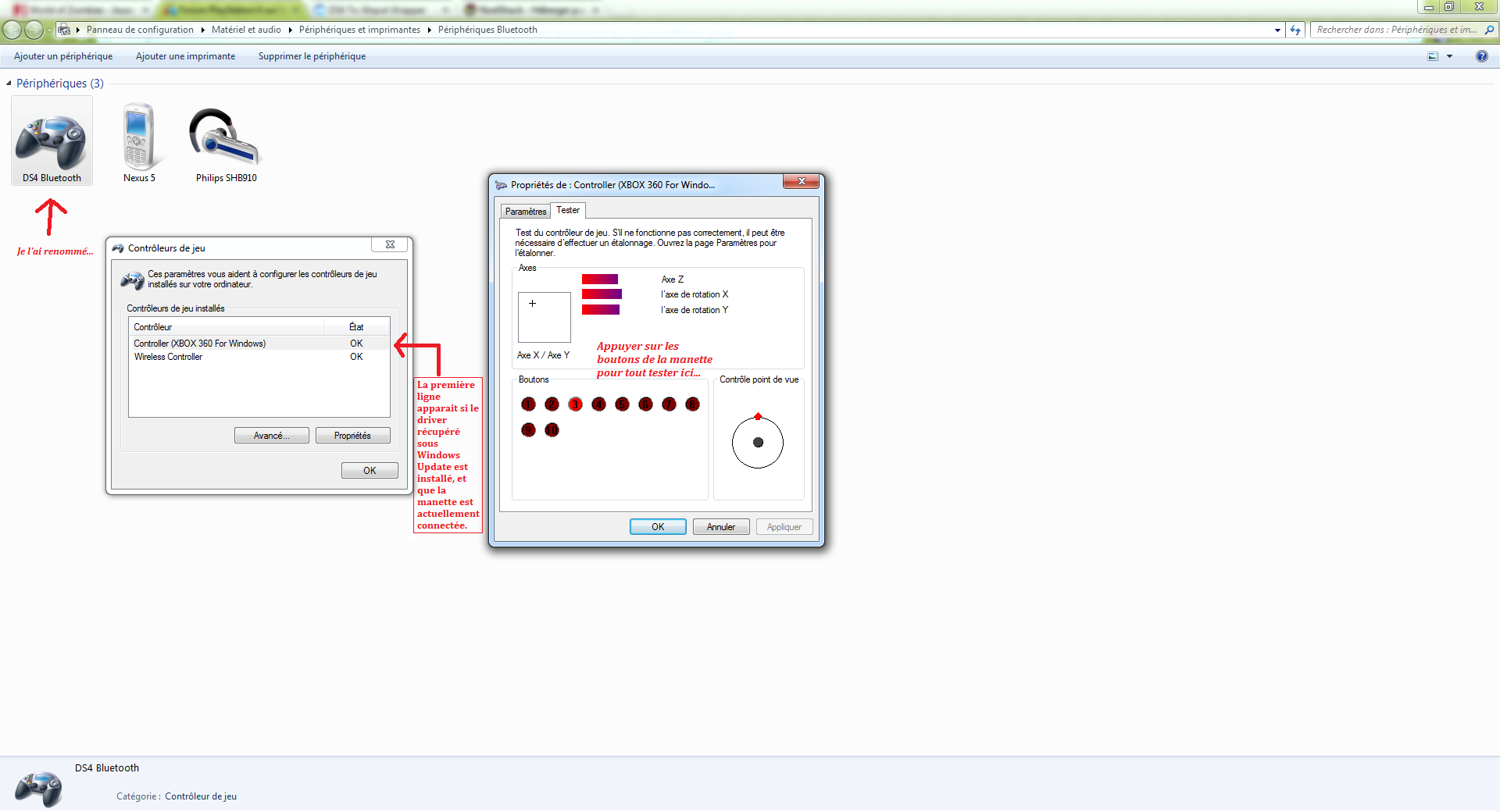Viewport: 1500px width, 812px height.
Task: Expand arrow after Matériel et audio
Action: pos(290,30)
